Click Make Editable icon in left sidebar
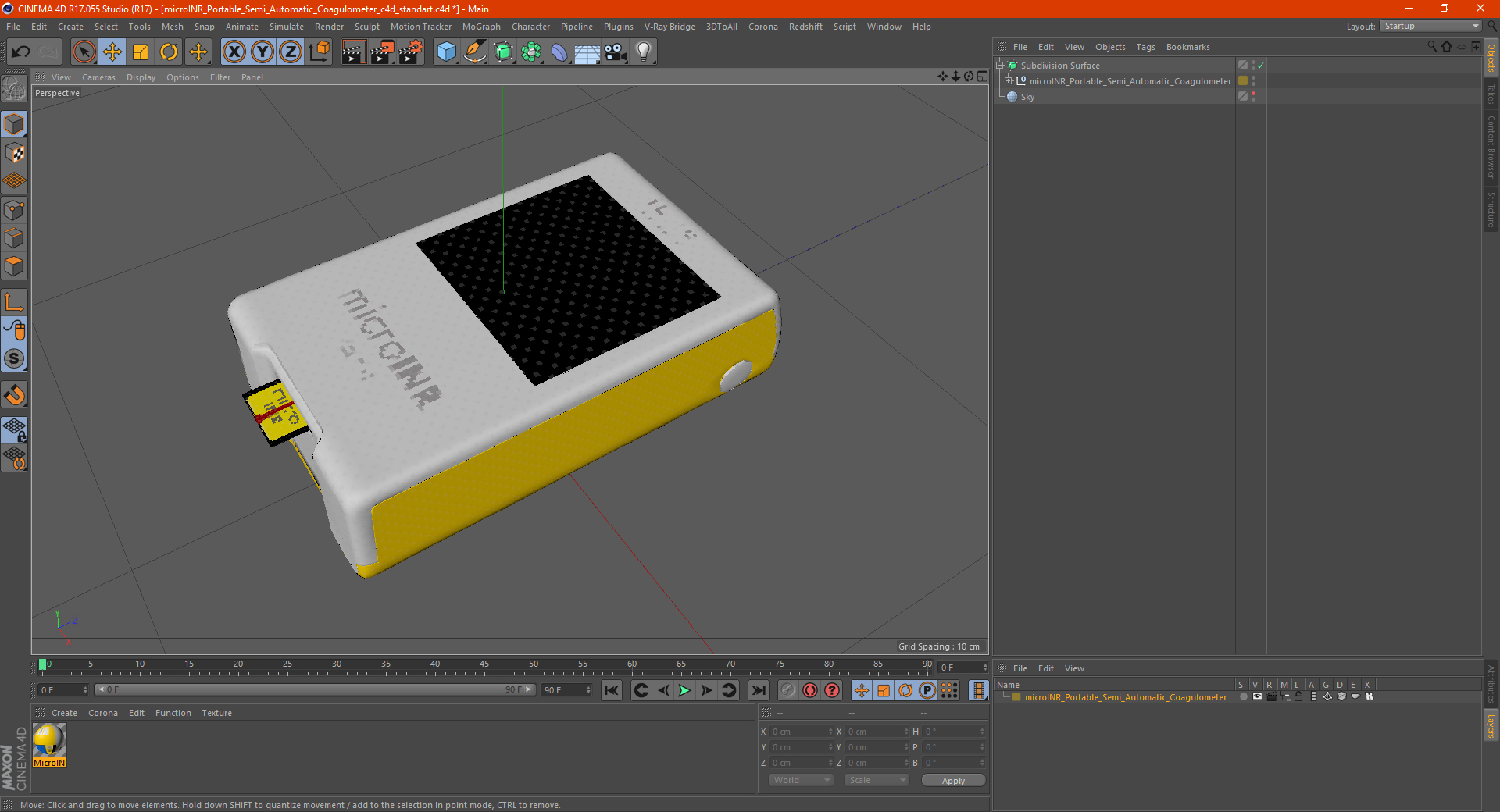 pyautogui.click(x=14, y=90)
